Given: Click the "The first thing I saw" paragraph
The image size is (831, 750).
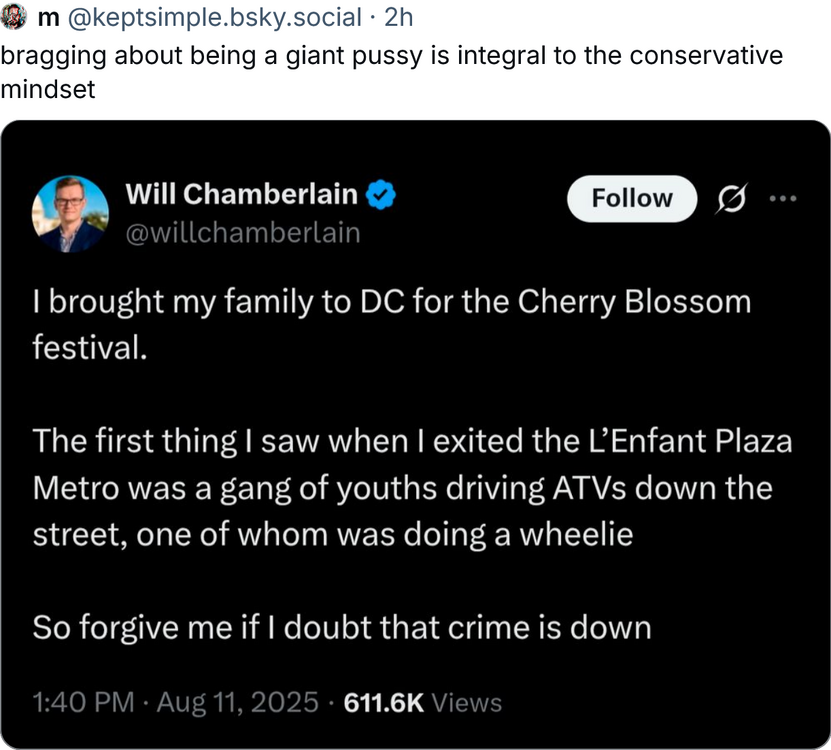Looking at the screenshot, I should (x=400, y=489).
